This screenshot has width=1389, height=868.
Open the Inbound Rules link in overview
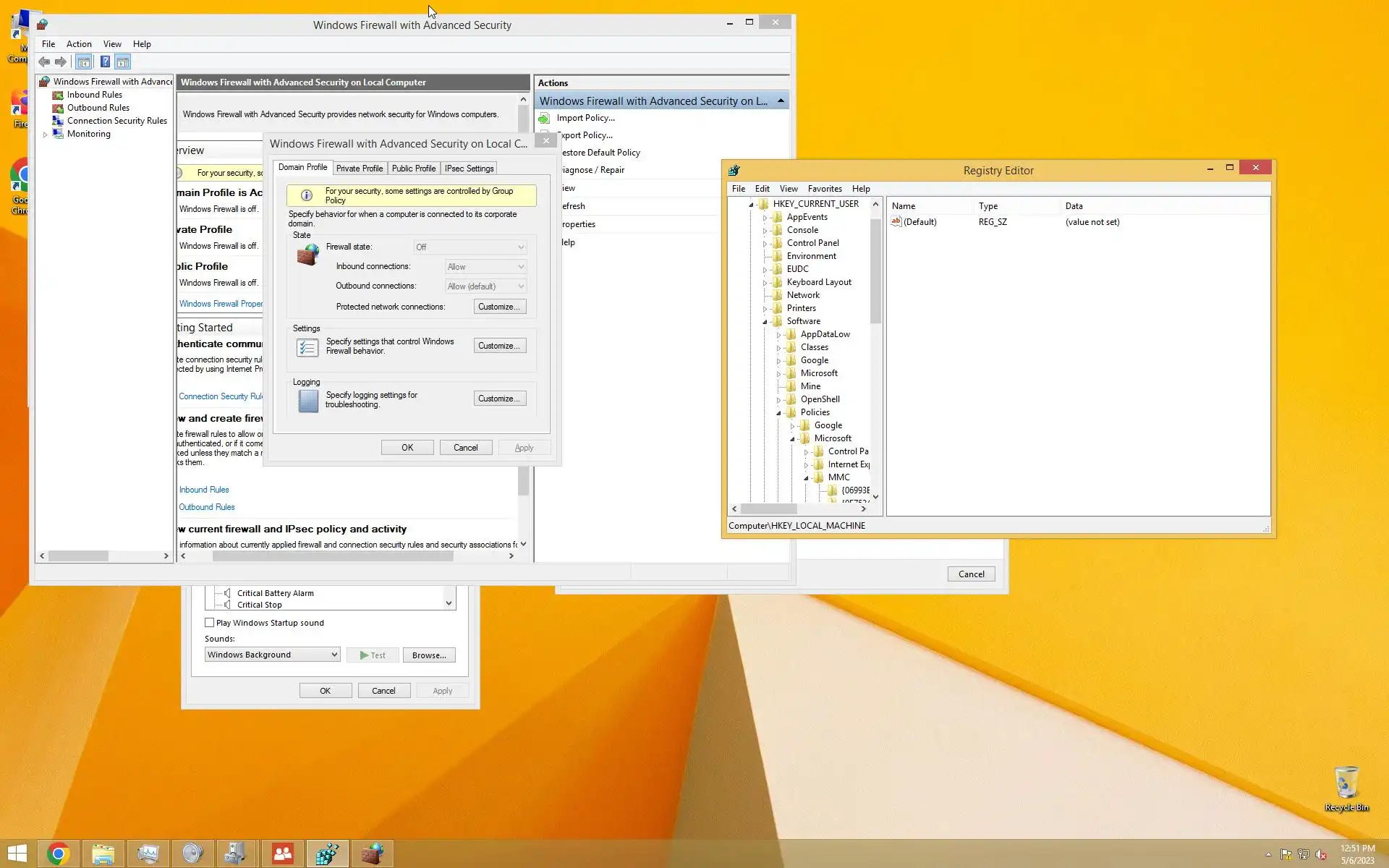pyautogui.click(x=204, y=490)
